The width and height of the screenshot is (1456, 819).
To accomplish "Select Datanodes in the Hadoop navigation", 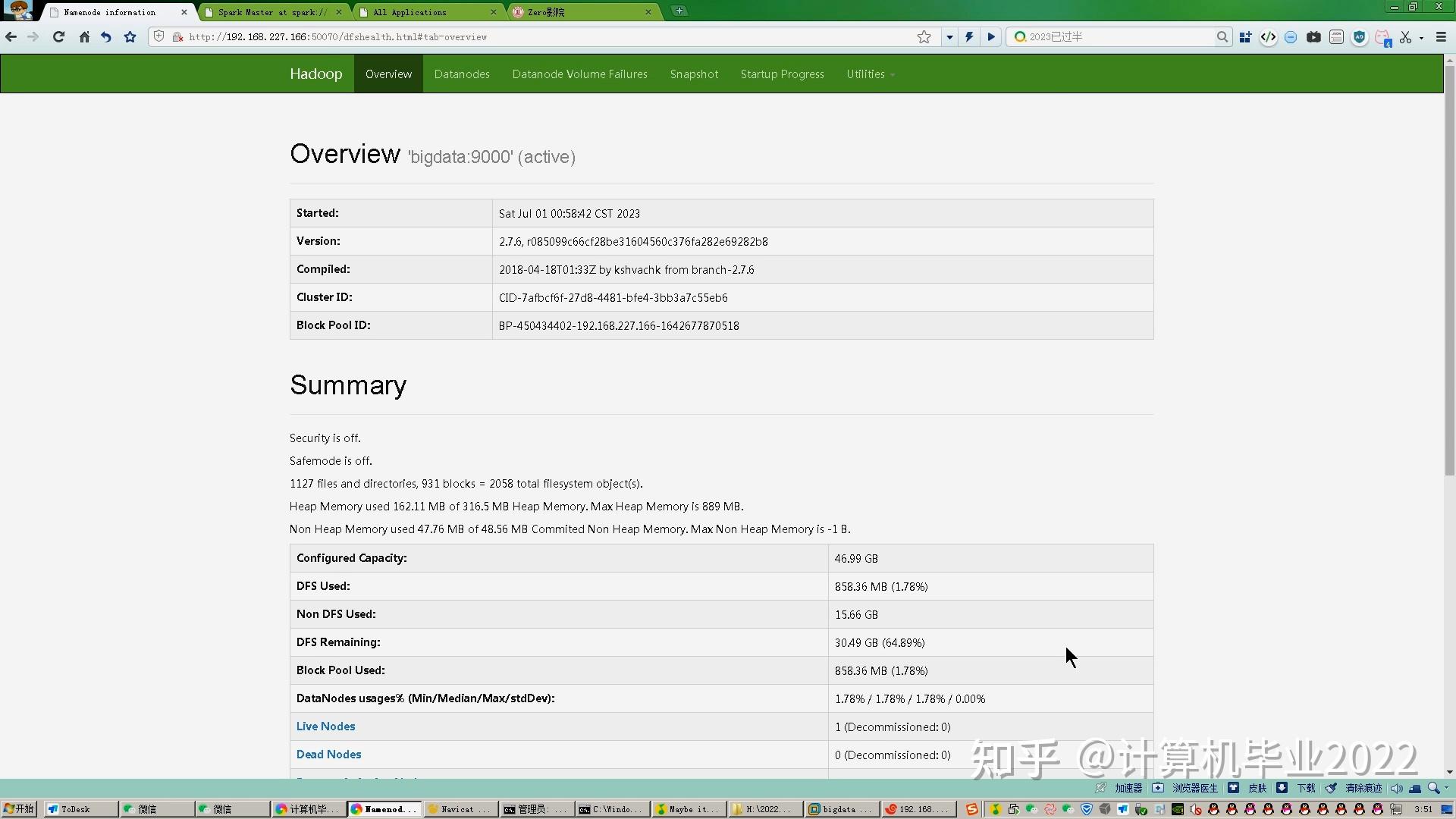I will coord(462,74).
